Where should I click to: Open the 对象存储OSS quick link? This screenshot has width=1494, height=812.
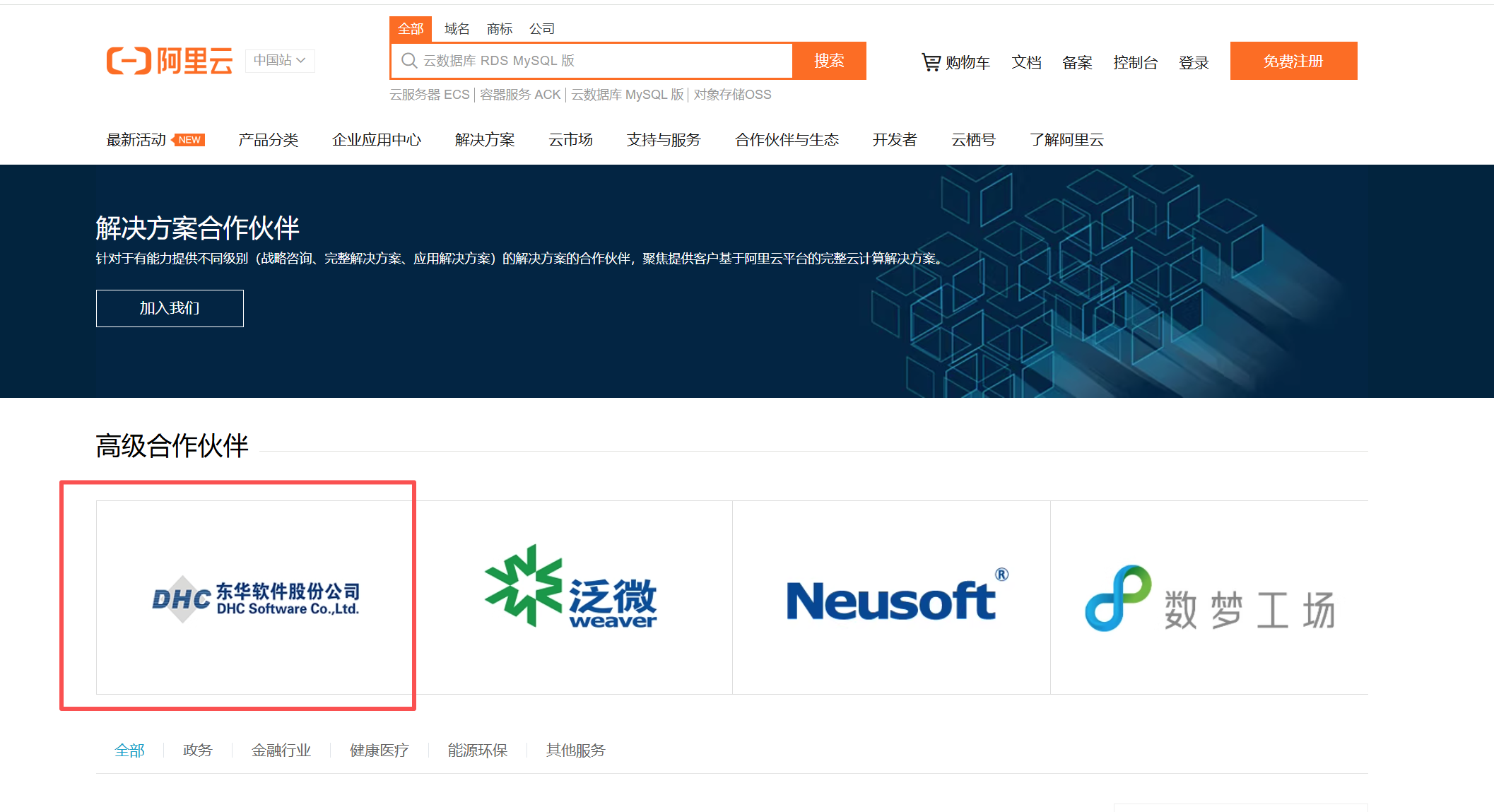(x=732, y=95)
